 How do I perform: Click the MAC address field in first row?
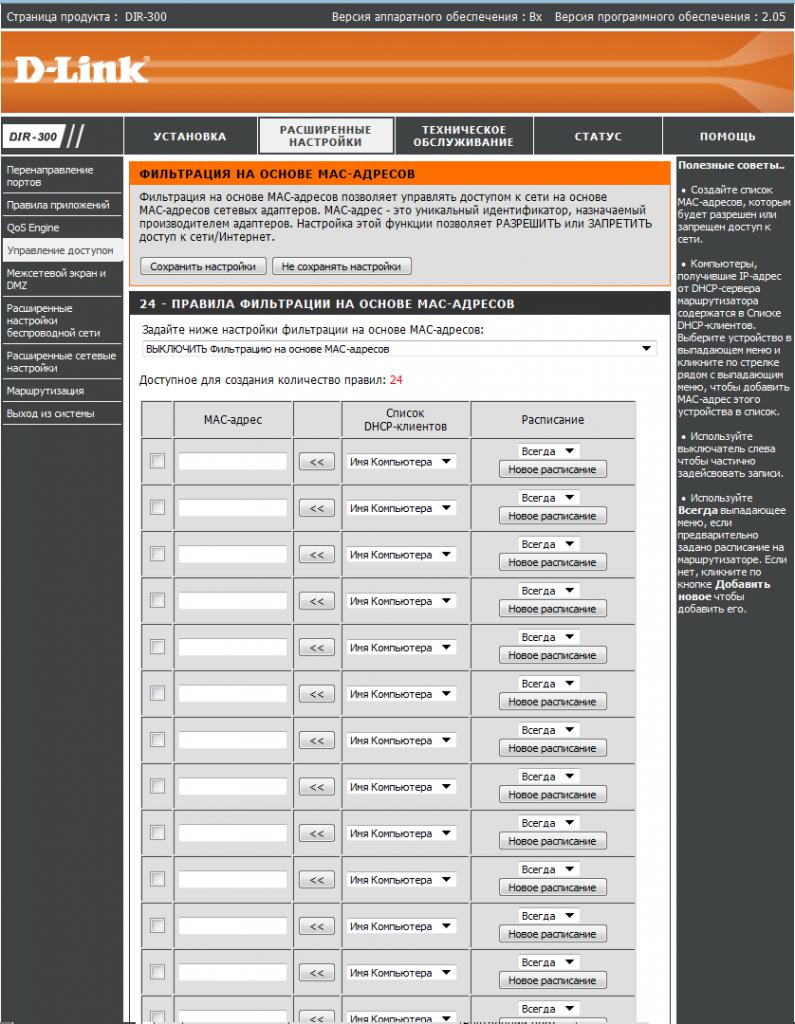233,462
